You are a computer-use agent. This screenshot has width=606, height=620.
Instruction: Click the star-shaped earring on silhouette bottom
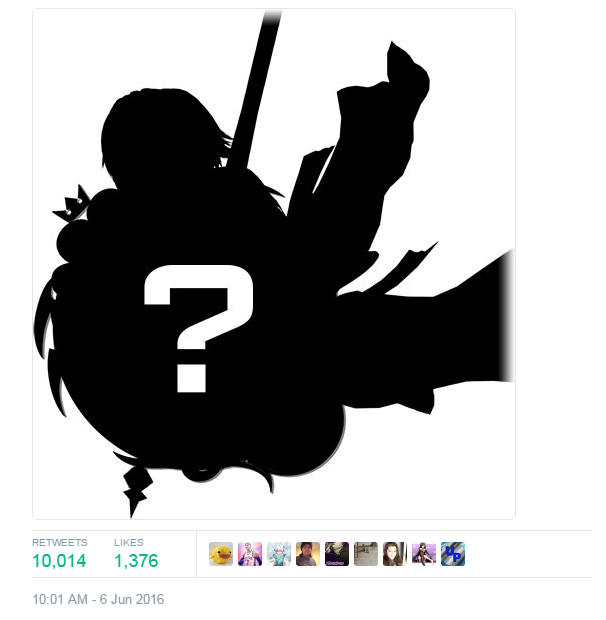coord(137,491)
